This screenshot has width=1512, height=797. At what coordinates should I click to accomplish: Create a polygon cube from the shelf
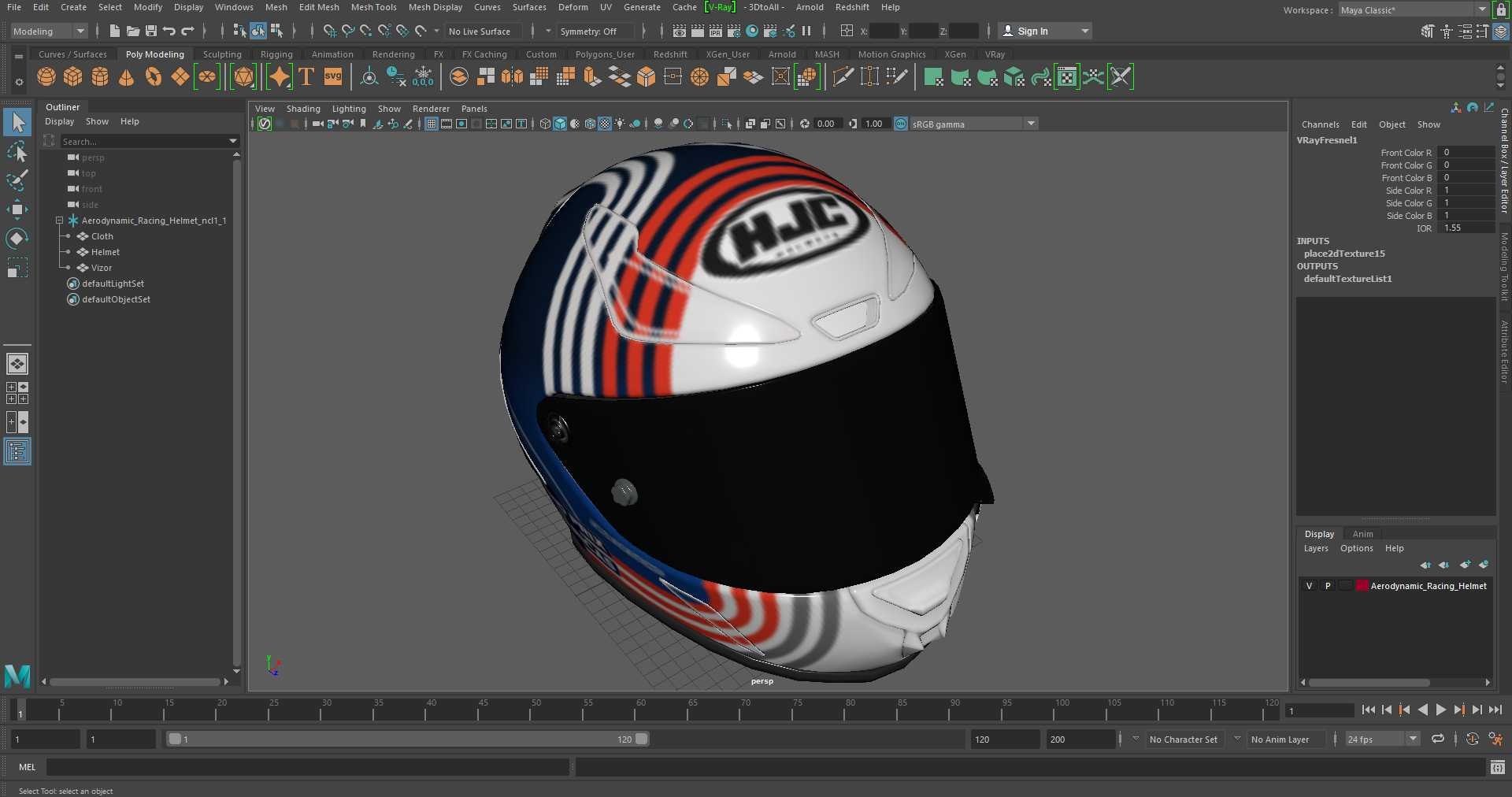coord(73,76)
